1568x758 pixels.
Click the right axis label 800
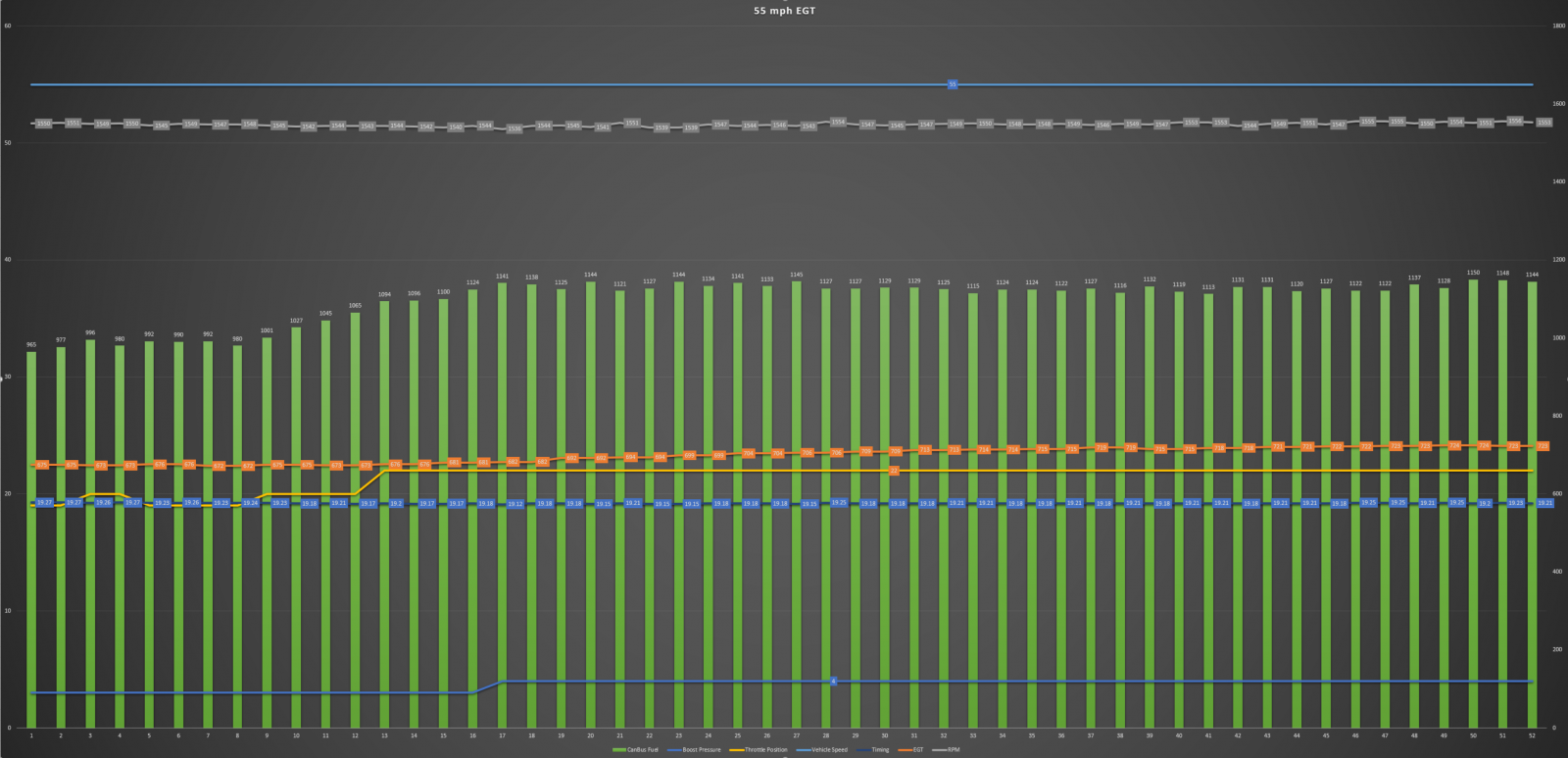pos(1557,416)
